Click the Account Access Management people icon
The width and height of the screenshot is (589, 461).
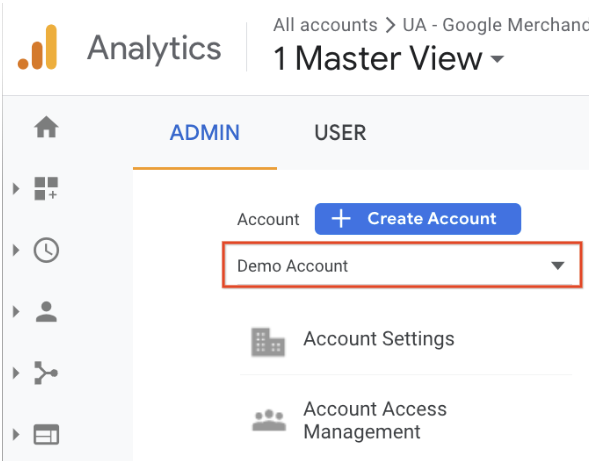point(269,420)
